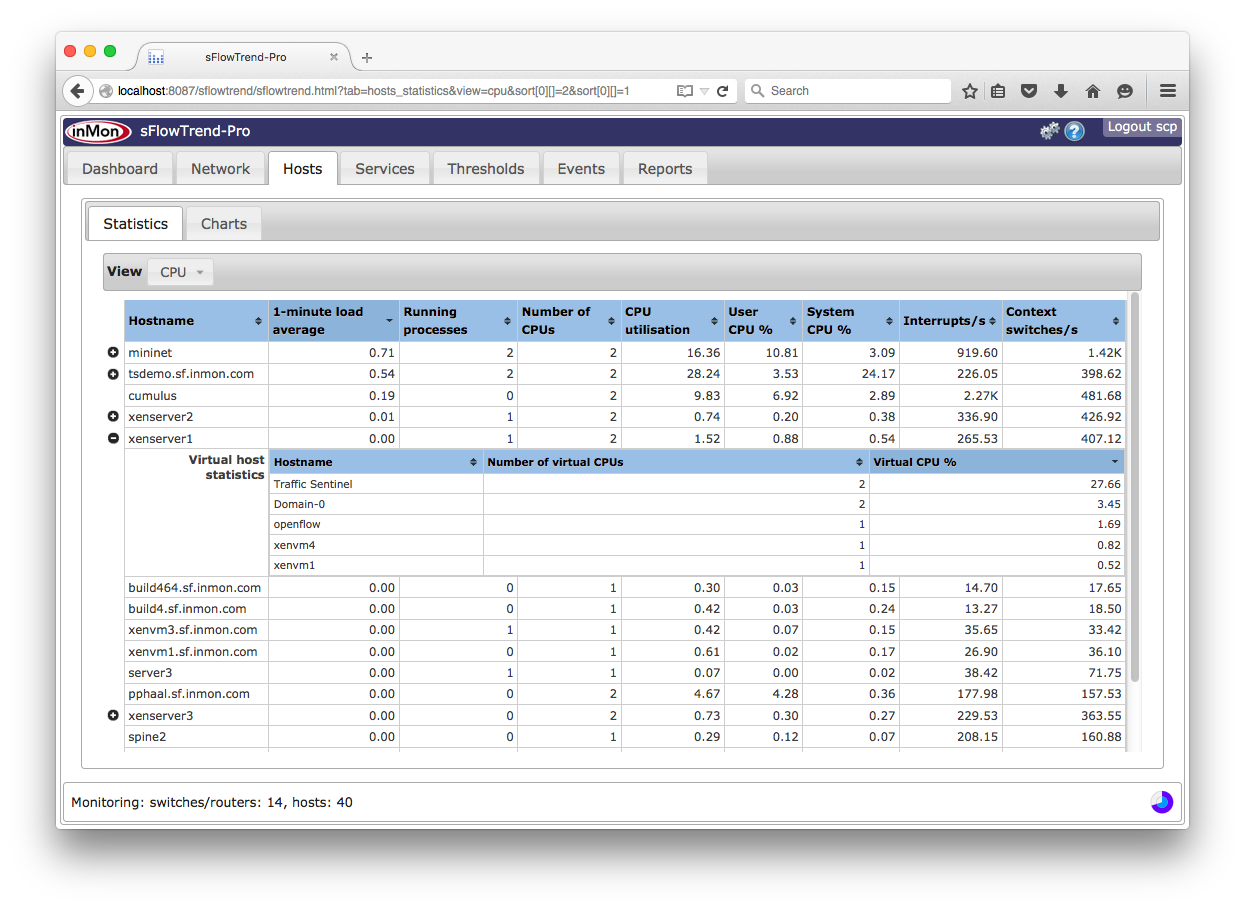Sort by 1-minute load average column

[333, 321]
